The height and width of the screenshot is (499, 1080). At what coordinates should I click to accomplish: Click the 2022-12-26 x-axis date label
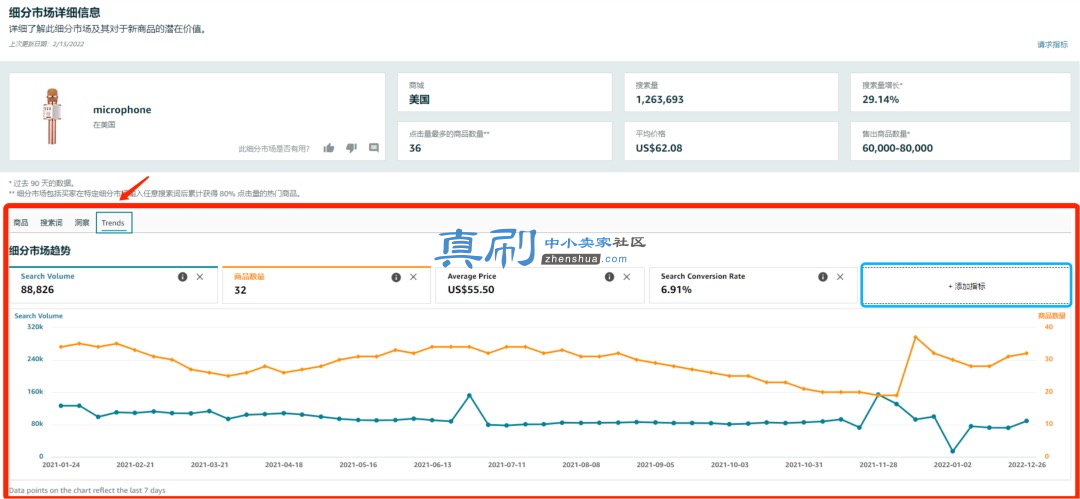[1026, 465]
